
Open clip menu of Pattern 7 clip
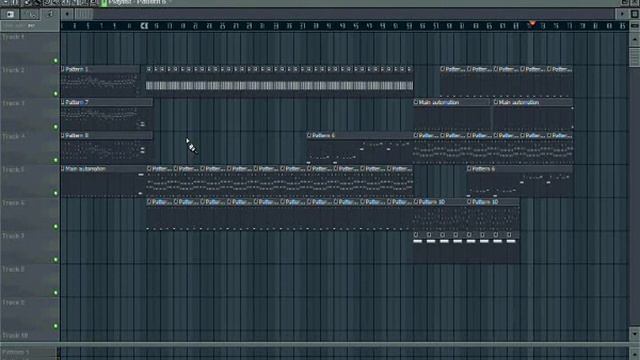tap(63, 102)
